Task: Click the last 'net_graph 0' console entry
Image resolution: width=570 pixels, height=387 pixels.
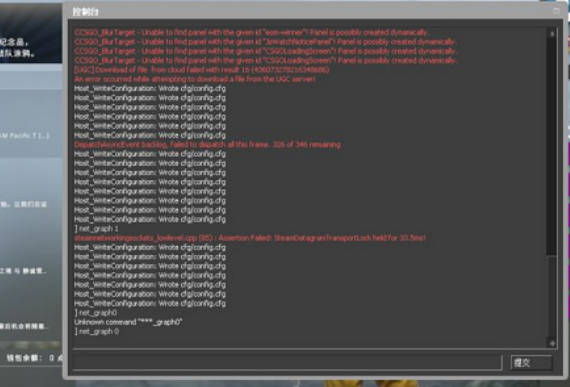Action: click(97, 331)
